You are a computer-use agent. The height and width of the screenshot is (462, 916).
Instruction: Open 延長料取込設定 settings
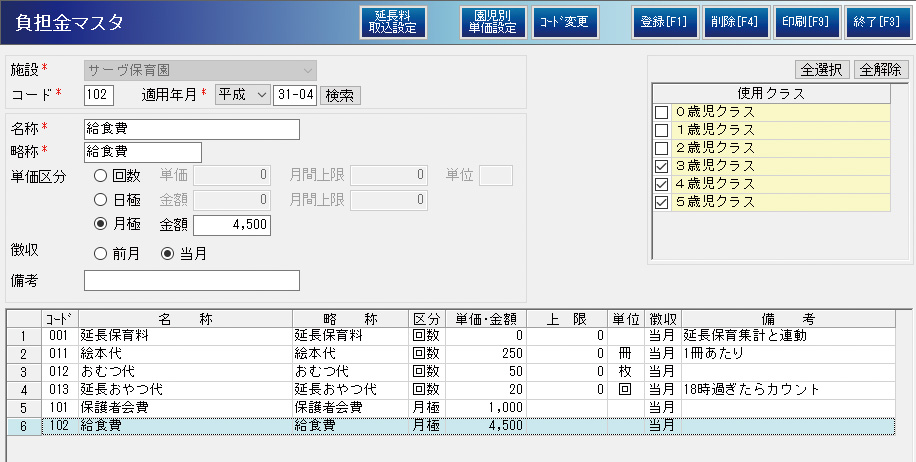[x=393, y=22]
